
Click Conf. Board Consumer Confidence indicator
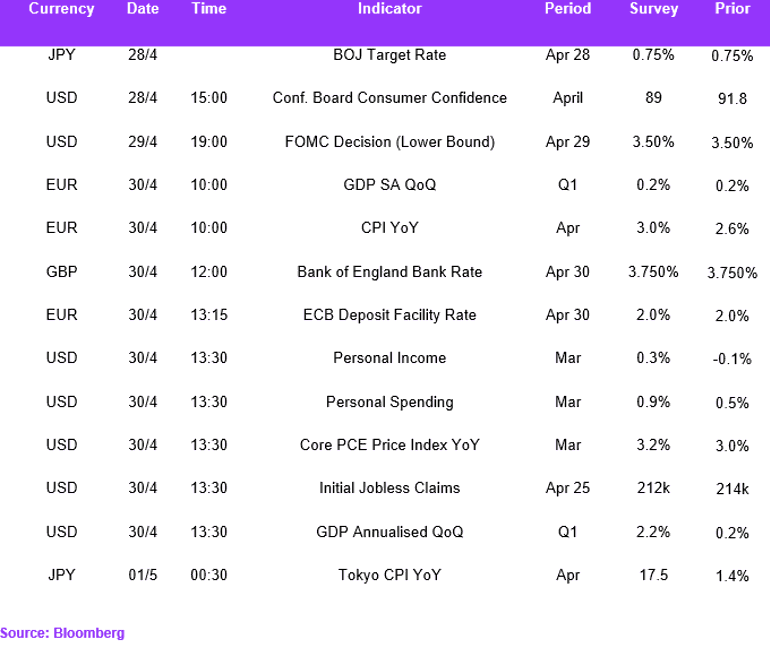[x=389, y=98]
